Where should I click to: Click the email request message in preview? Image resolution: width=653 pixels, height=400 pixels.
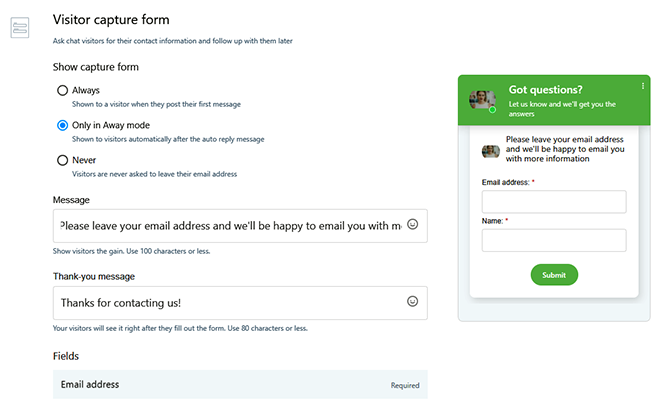pyautogui.click(x=566, y=149)
